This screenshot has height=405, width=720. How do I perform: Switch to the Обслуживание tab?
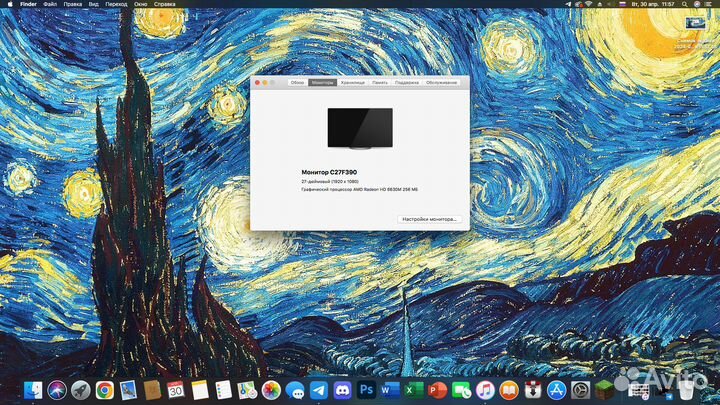pyautogui.click(x=441, y=83)
